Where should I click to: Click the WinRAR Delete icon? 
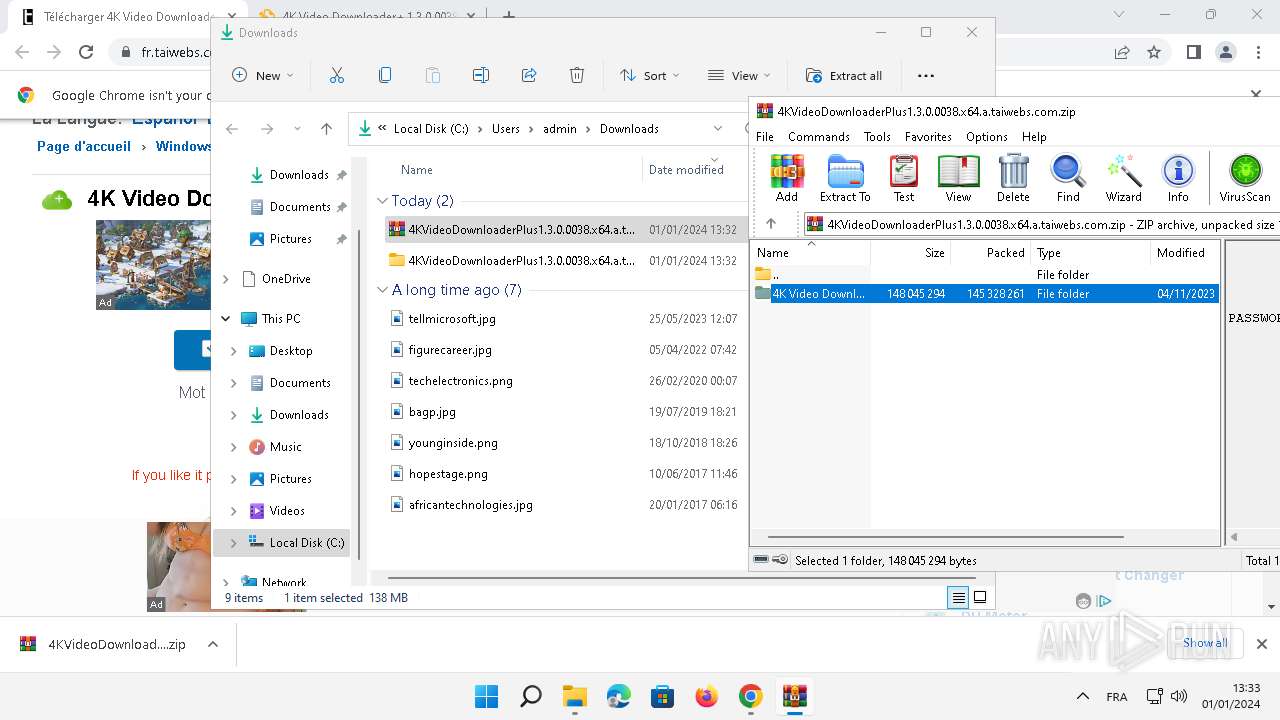(x=1013, y=178)
